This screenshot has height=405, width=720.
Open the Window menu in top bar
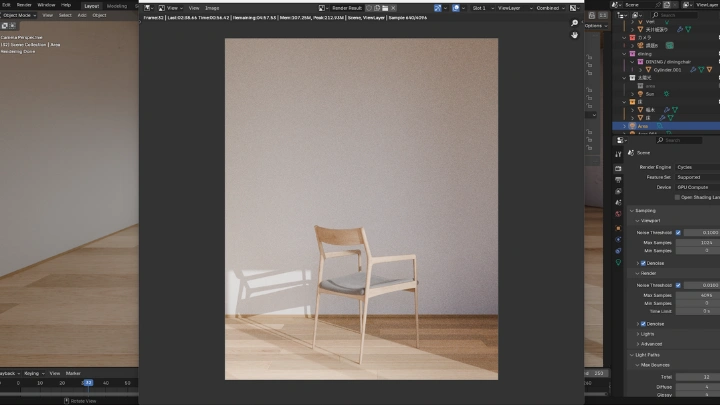pos(46,5)
